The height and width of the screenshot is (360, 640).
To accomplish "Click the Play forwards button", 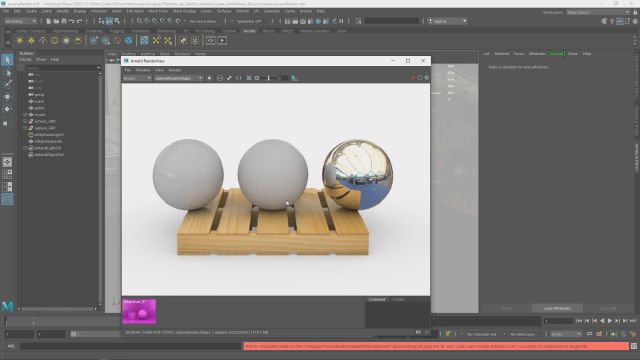I will (609, 321).
